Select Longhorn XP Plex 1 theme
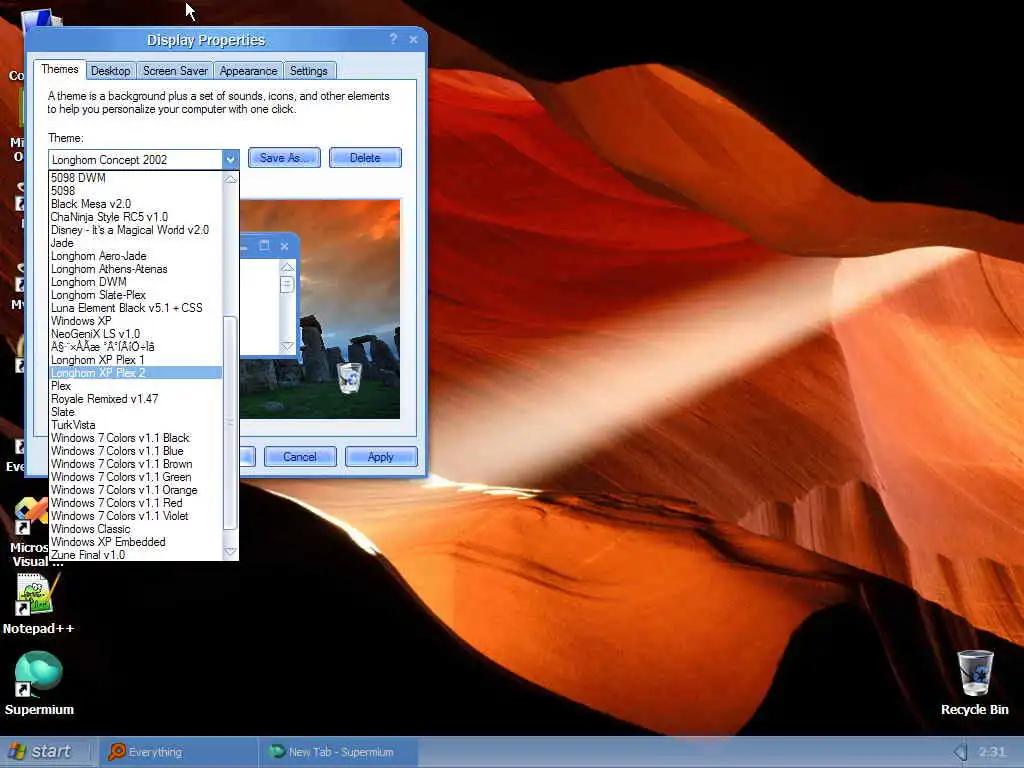The height and width of the screenshot is (768, 1024). 136,360
